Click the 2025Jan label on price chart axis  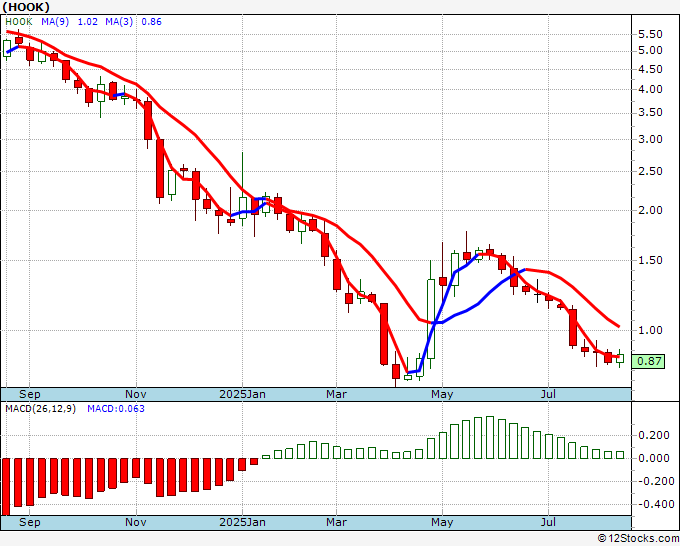click(x=242, y=394)
